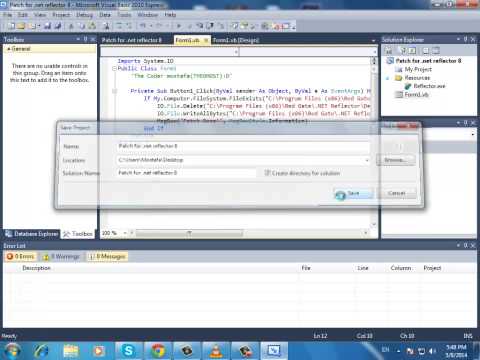The image size is (480, 360).
Task: Open the File menu
Action: [x=8, y=15]
